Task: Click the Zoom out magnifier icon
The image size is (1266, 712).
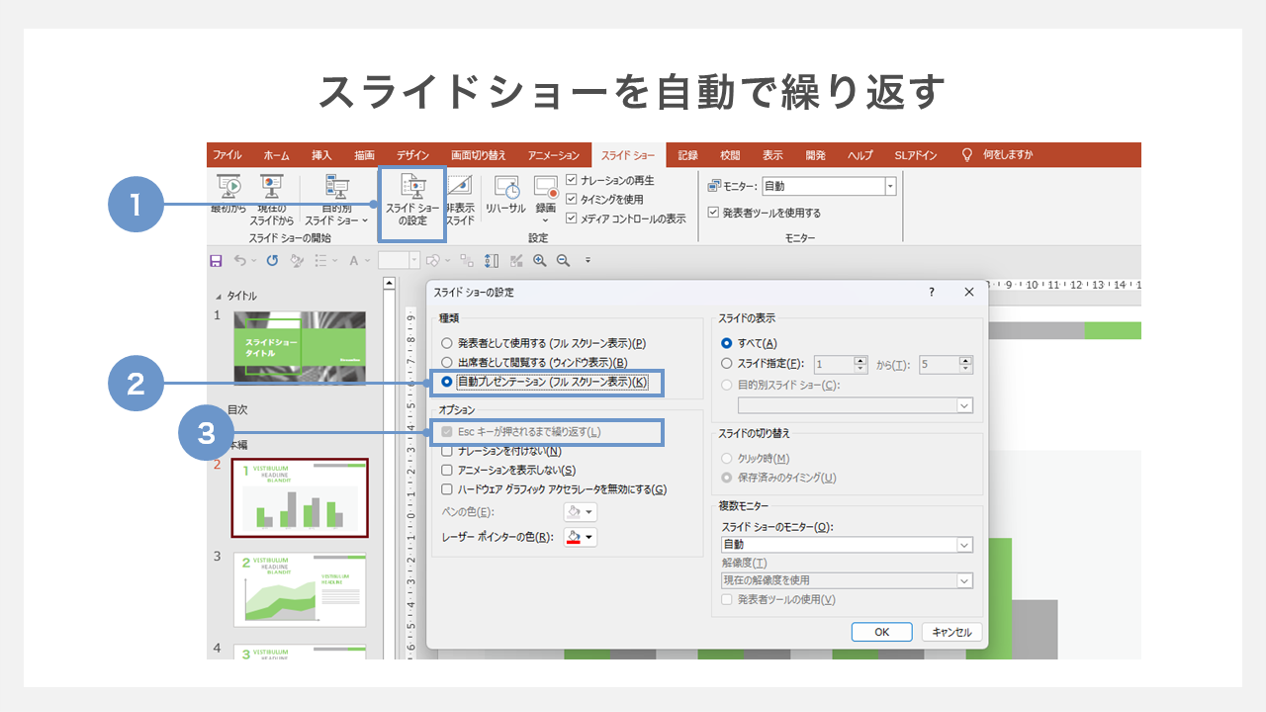Action: (x=563, y=260)
